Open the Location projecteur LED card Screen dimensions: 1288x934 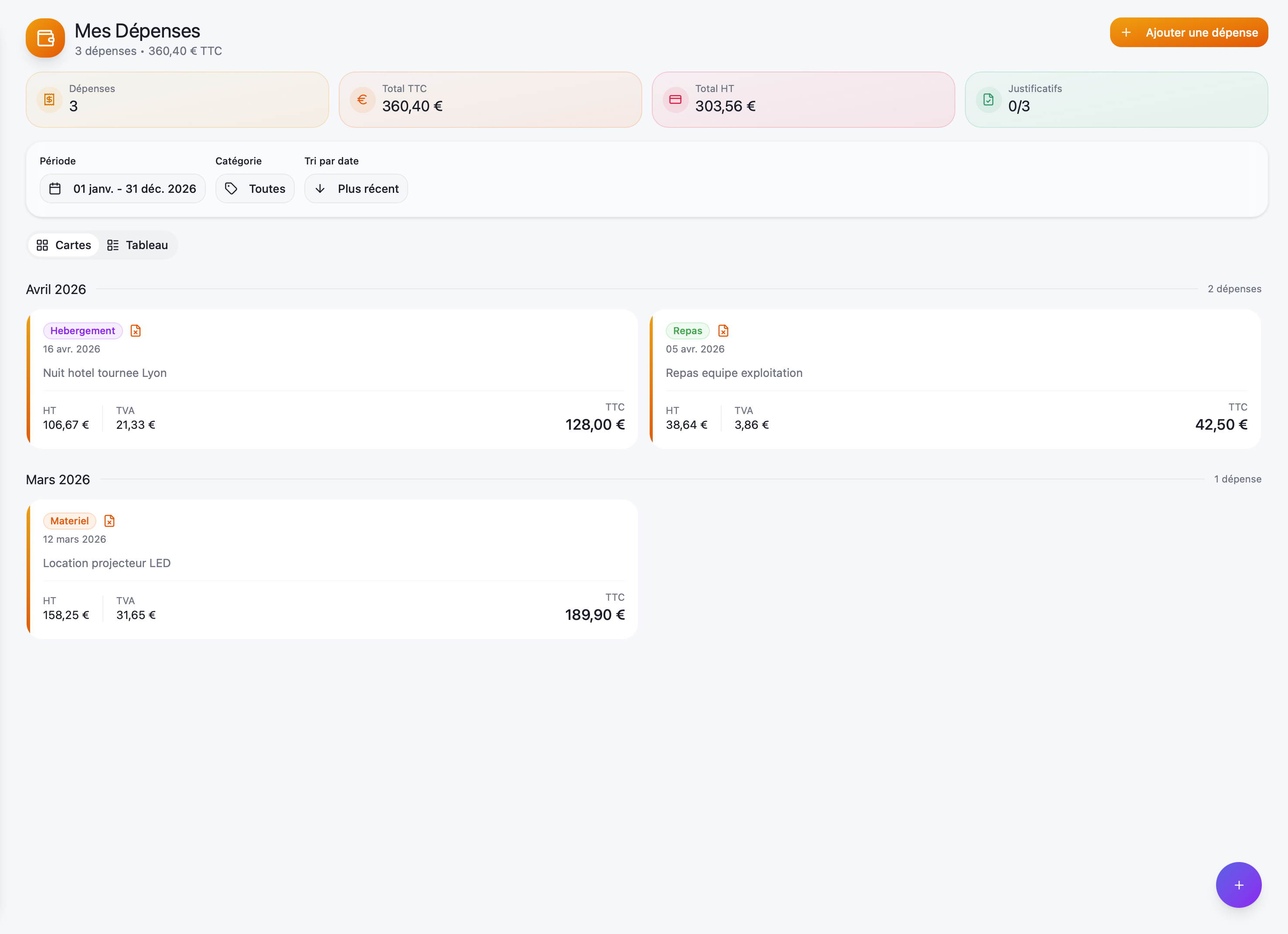(x=332, y=569)
